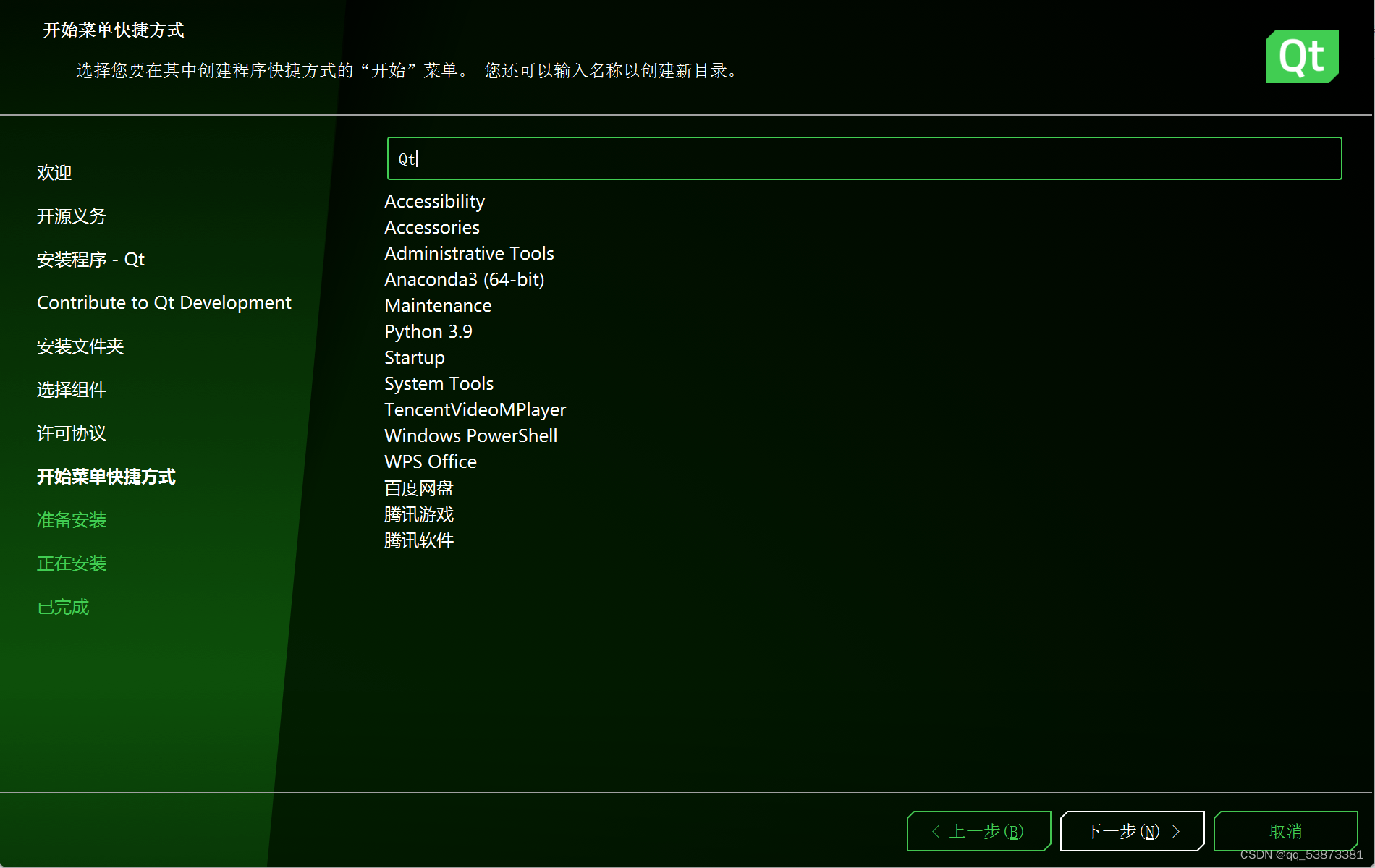Choose 腾讯游戏 in the folder list
Viewport: 1375px width, 868px height.
418,514
